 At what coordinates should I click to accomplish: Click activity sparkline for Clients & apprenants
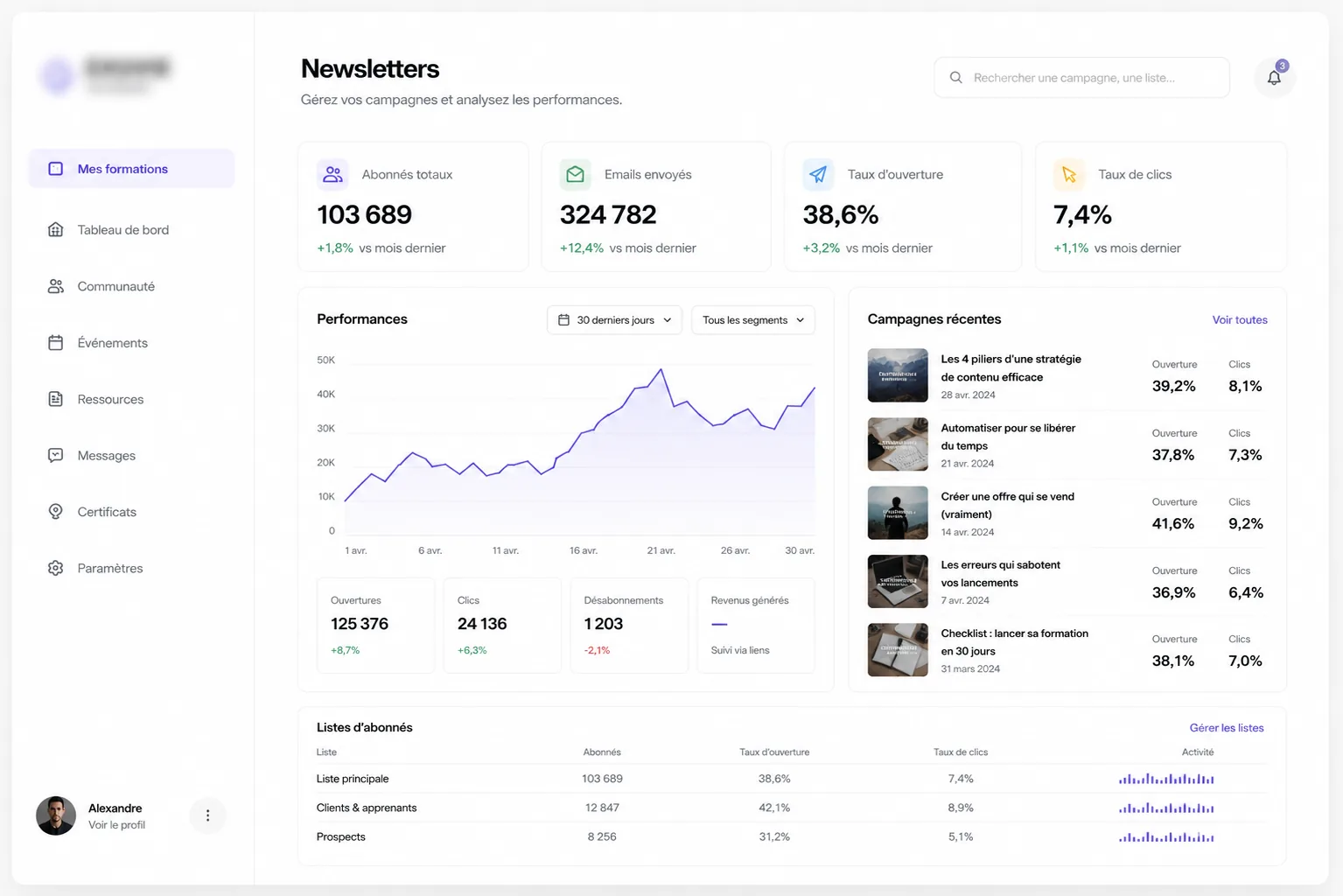1166,808
